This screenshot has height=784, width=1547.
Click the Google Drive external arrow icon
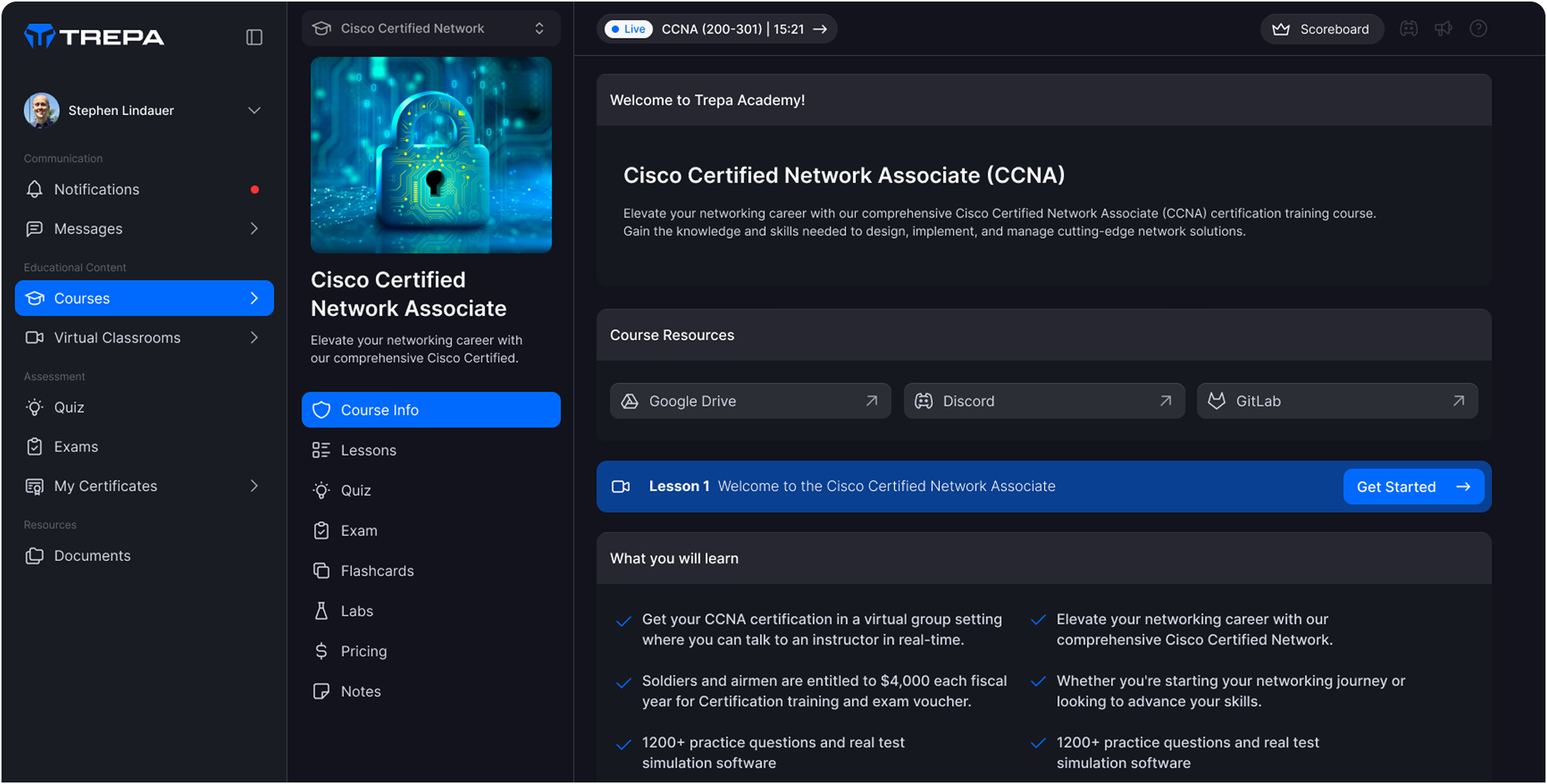coord(872,401)
